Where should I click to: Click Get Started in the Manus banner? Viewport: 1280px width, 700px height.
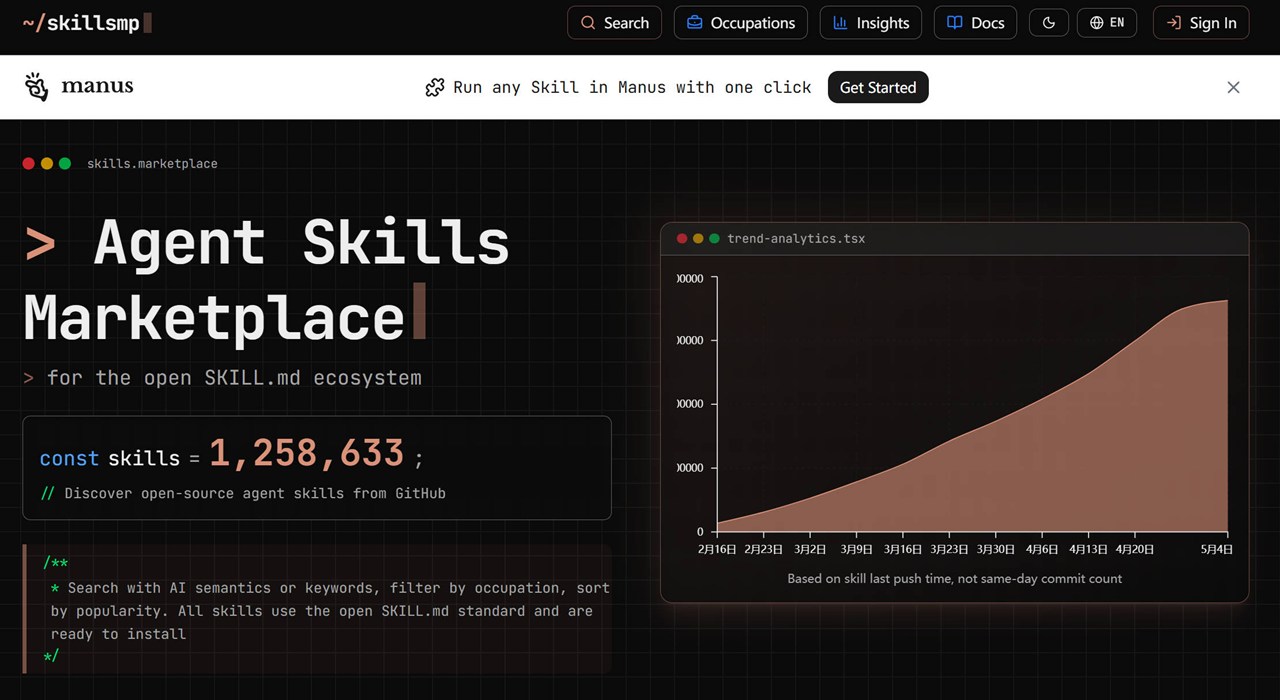point(878,87)
